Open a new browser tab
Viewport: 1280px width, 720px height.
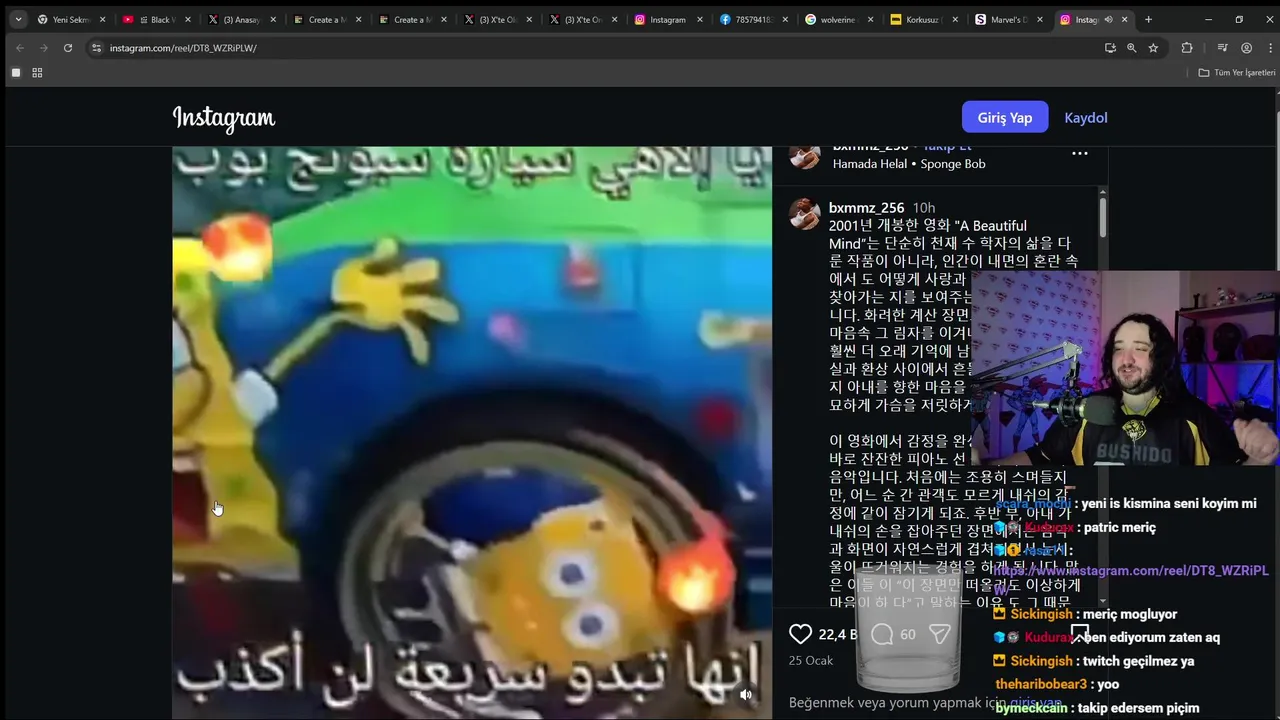point(1148,19)
